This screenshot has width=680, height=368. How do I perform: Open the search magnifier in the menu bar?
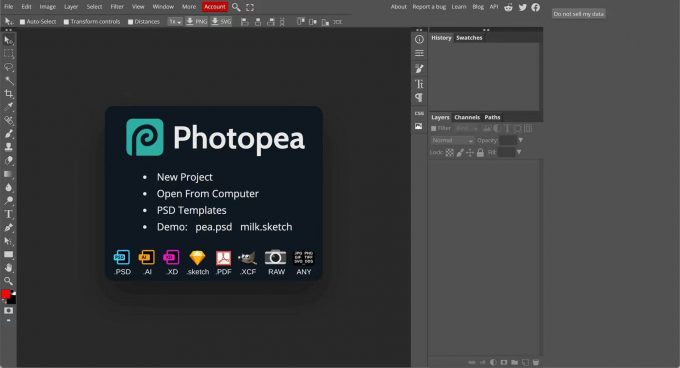pyautogui.click(x=236, y=7)
